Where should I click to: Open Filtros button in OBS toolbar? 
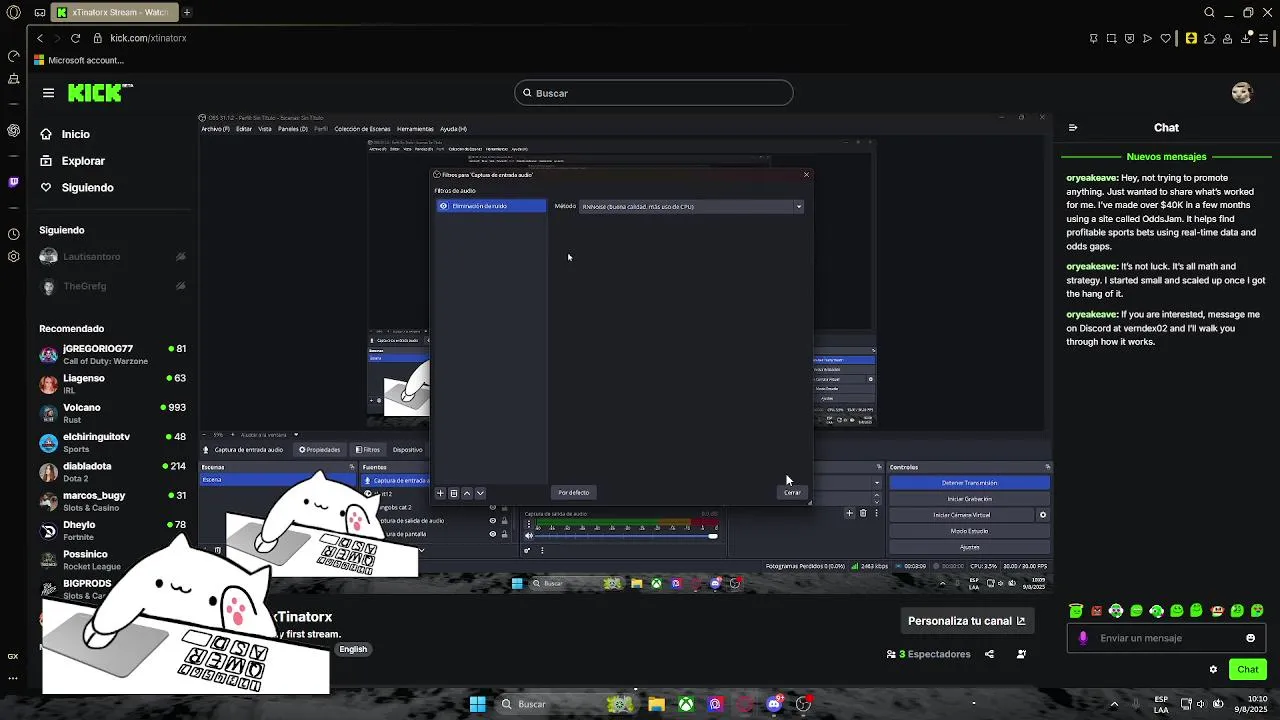point(368,450)
